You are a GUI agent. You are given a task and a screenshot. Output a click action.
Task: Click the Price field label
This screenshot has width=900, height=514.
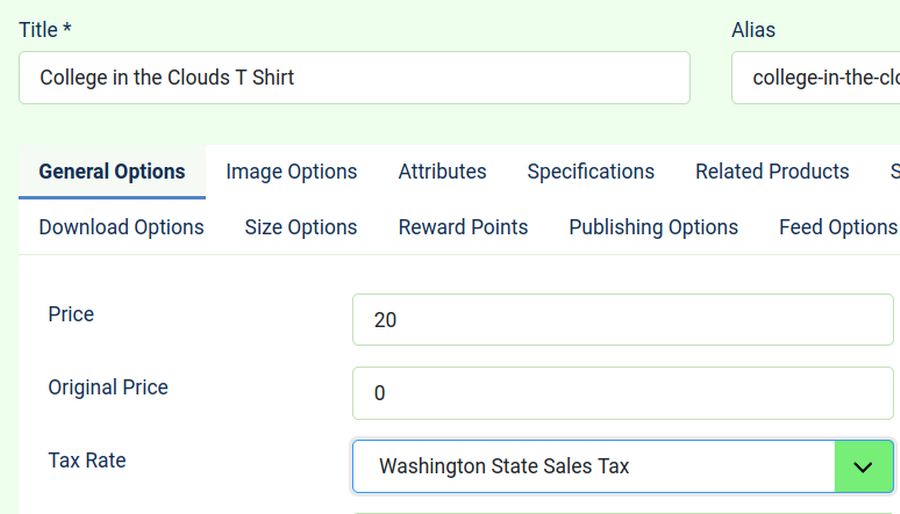(71, 314)
